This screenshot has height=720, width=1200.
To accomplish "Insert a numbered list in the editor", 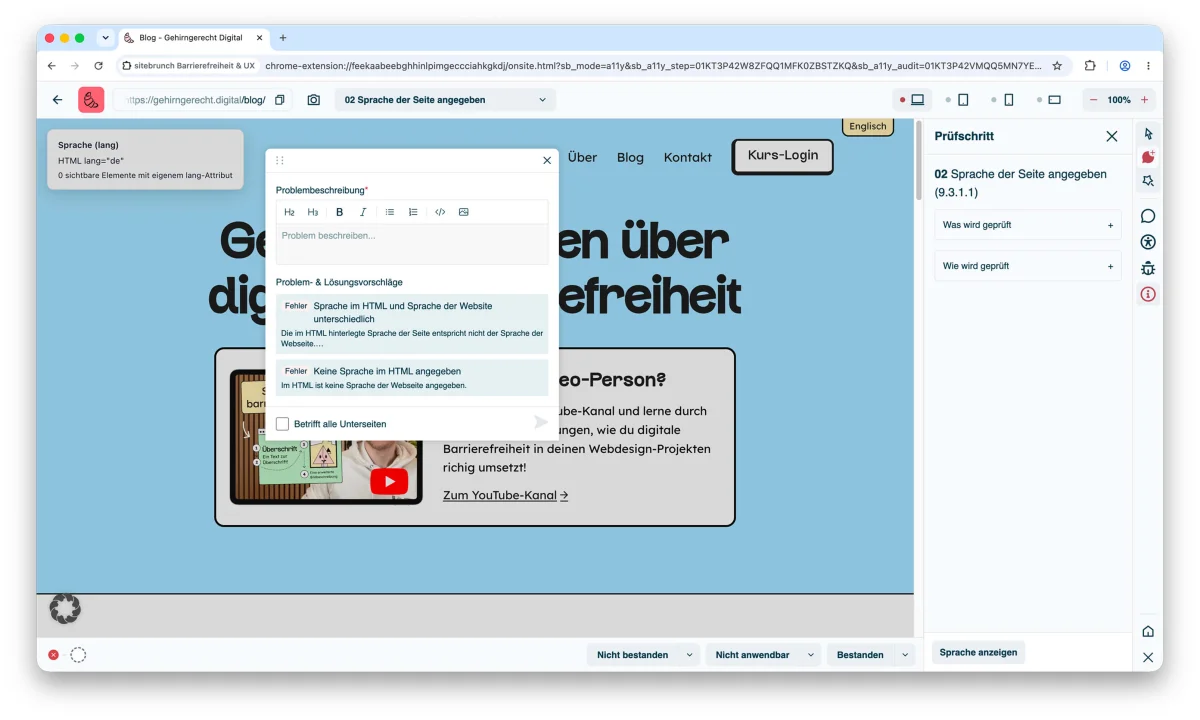I will [413, 212].
